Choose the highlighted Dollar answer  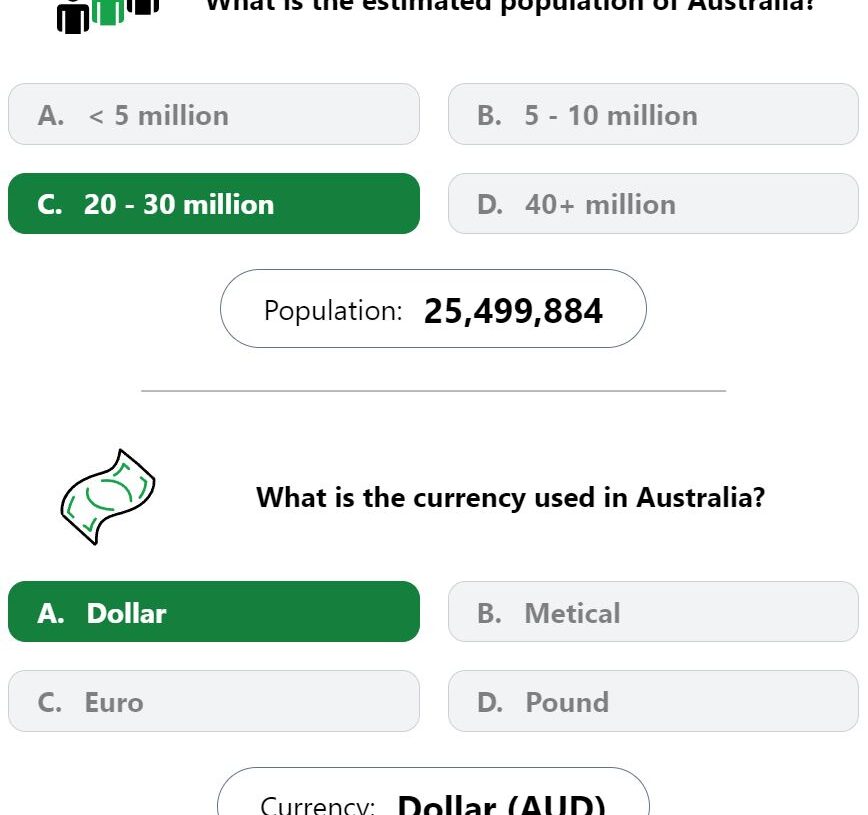click(214, 612)
